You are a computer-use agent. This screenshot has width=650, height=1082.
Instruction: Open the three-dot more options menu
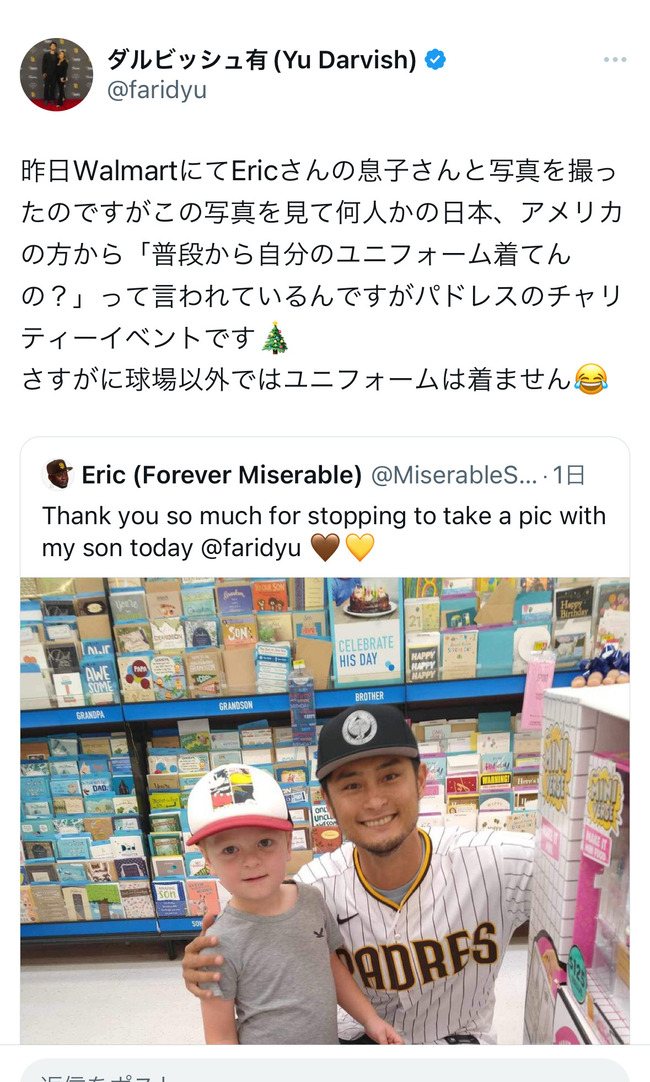pos(615,60)
